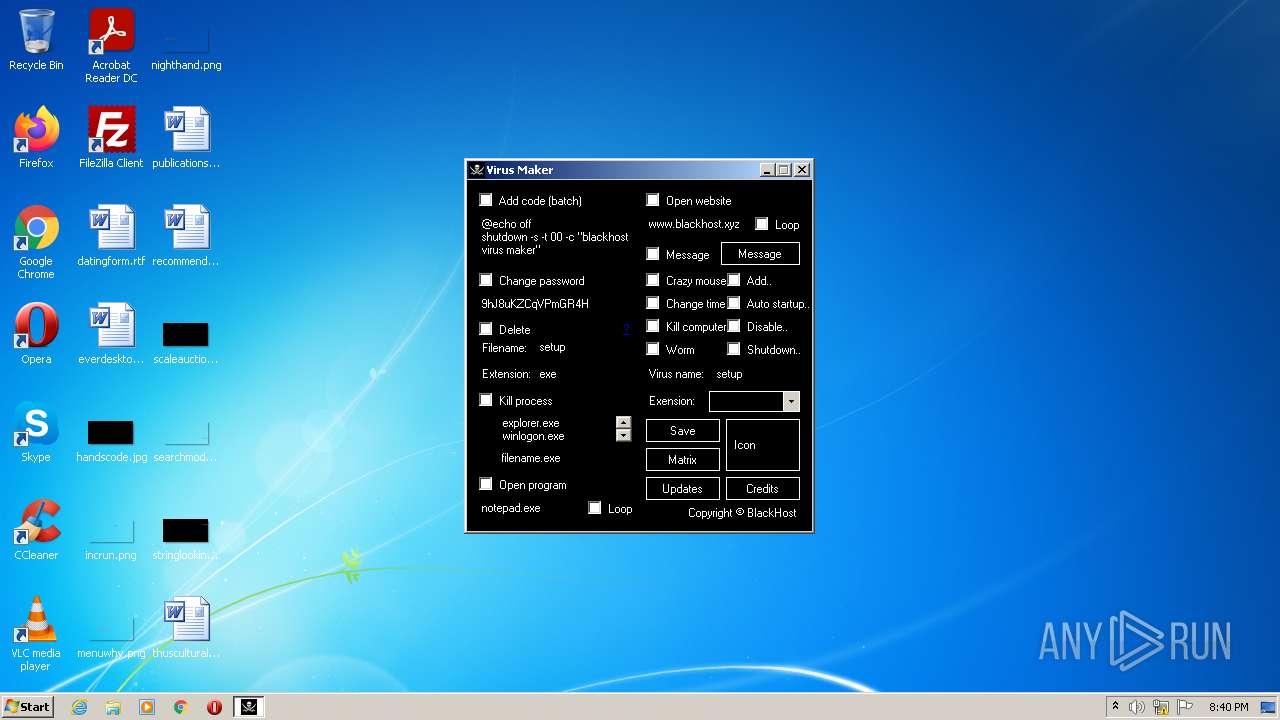The height and width of the screenshot is (720, 1280).
Task: Toggle the Open program checkbox
Action: (486, 484)
